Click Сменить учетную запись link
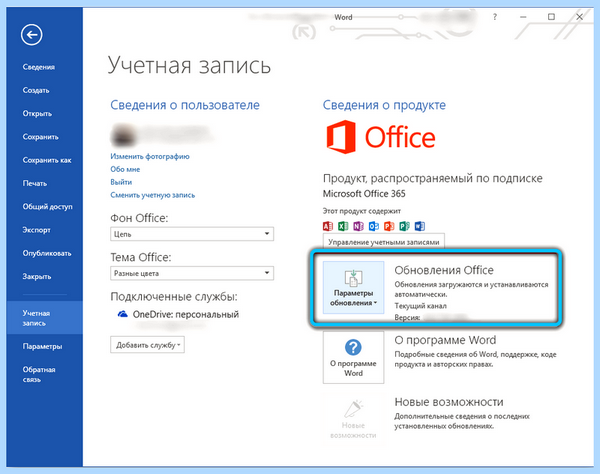 [153, 195]
